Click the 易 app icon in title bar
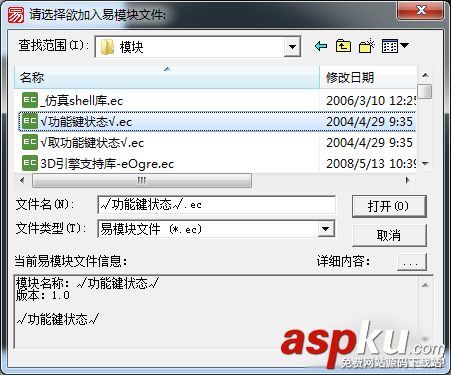Viewport: 451px width, 375px height. pyautogui.click(x=16, y=15)
